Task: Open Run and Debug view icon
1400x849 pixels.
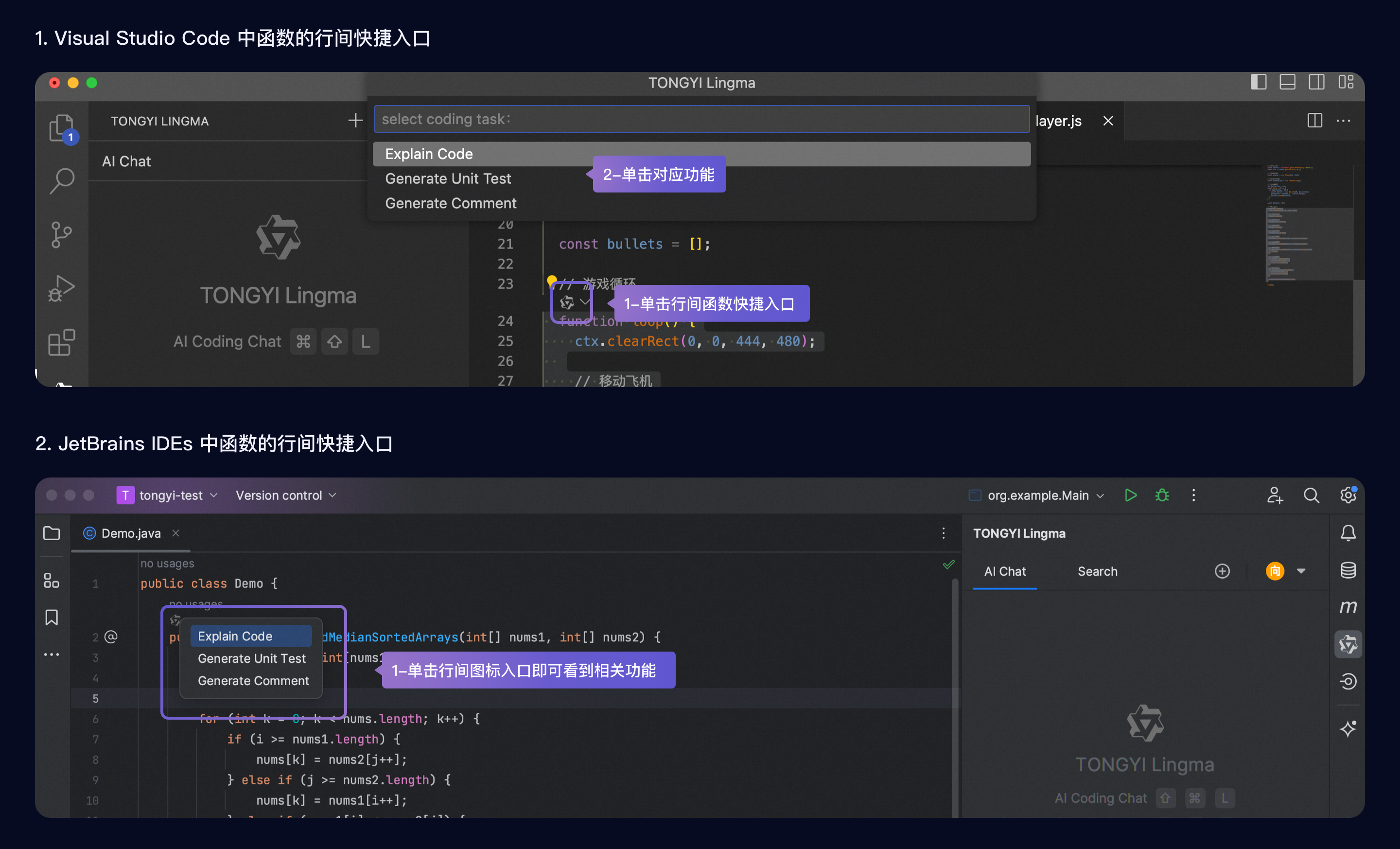Action: [x=61, y=288]
